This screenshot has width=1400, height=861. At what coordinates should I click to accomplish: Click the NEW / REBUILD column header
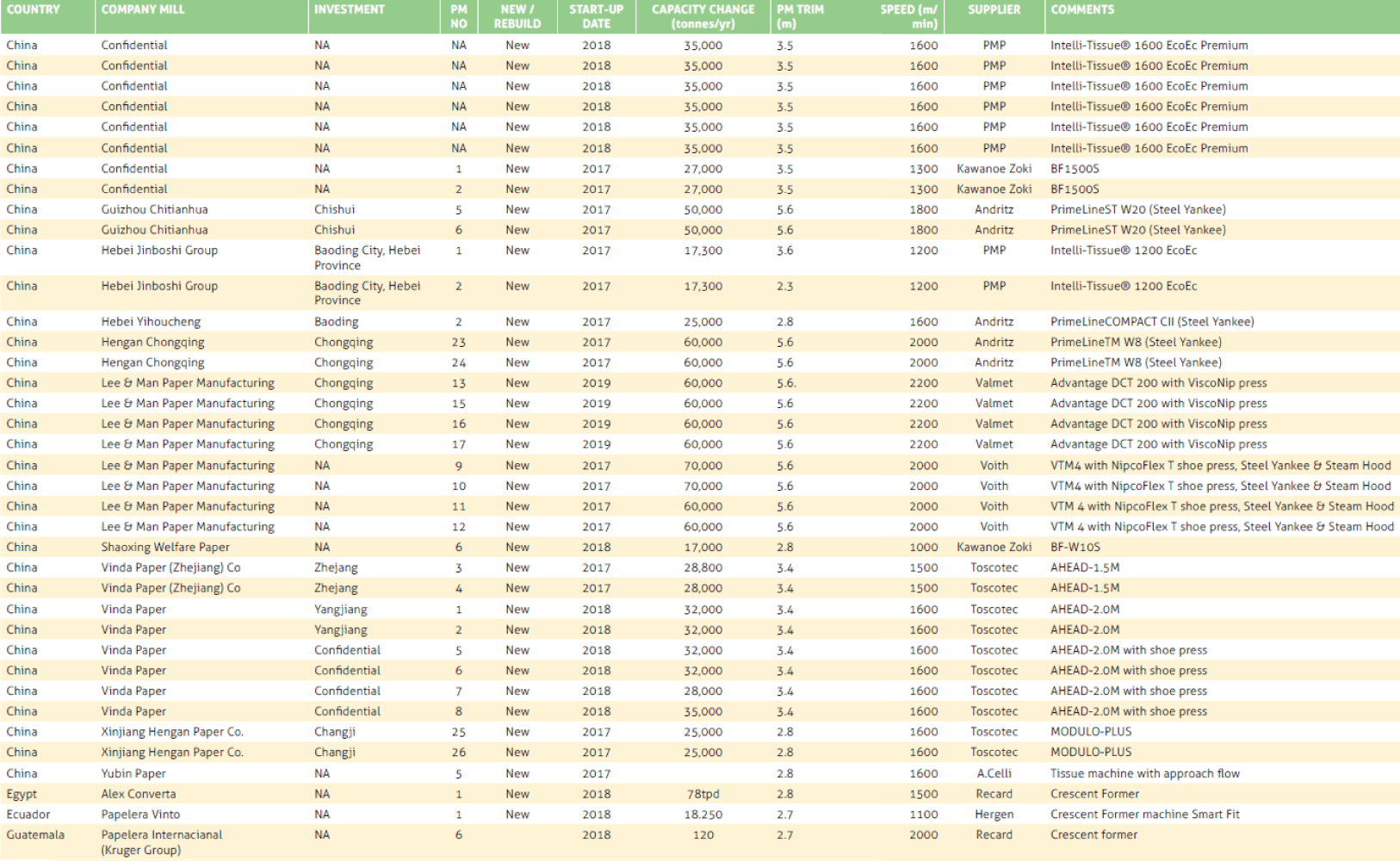click(x=517, y=16)
